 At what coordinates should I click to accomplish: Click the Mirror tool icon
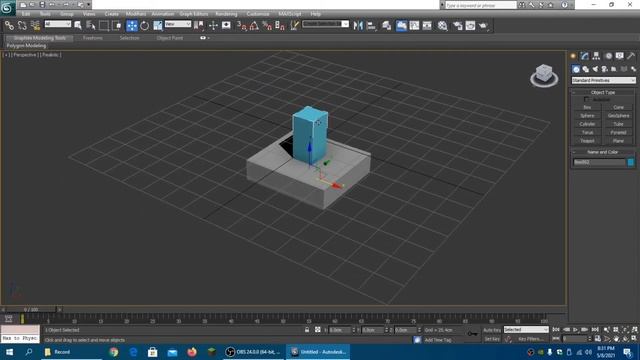[x=358, y=26]
